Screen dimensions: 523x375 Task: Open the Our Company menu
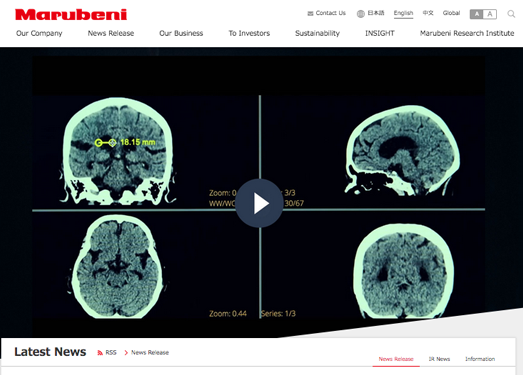39,33
